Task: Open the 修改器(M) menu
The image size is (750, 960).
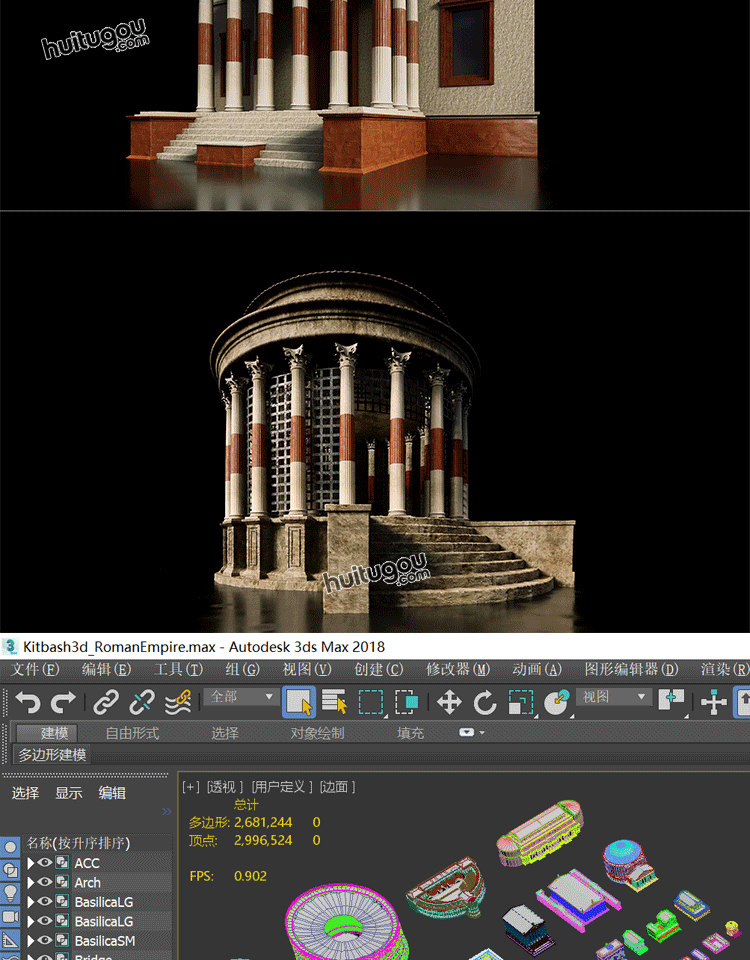Action: [457, 669]
